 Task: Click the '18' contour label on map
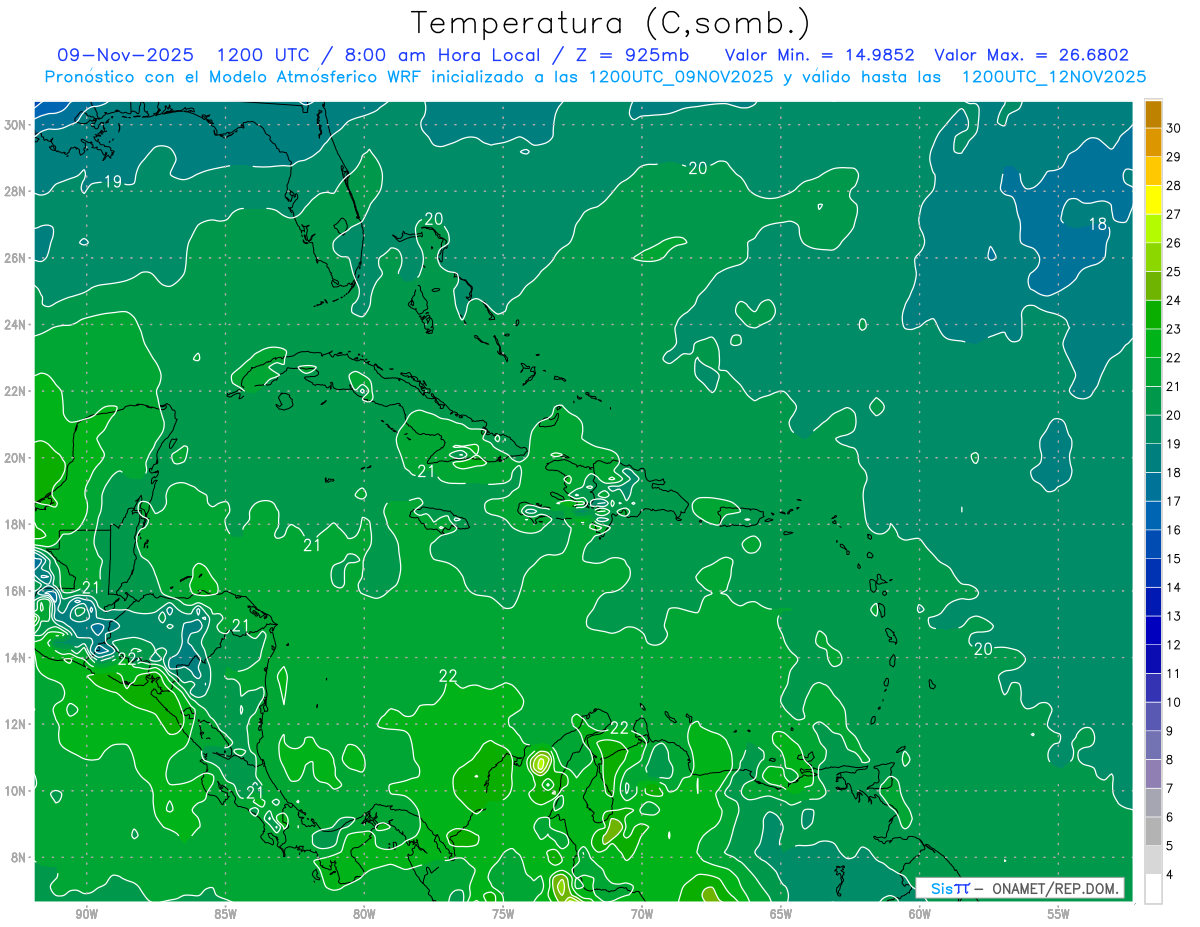[1097, 224]
